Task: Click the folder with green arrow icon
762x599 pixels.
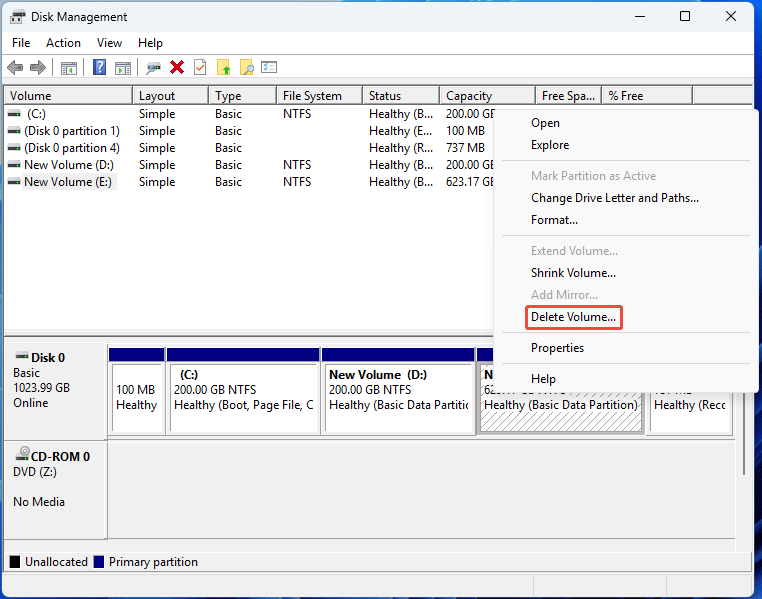Action: click(224, 68)
